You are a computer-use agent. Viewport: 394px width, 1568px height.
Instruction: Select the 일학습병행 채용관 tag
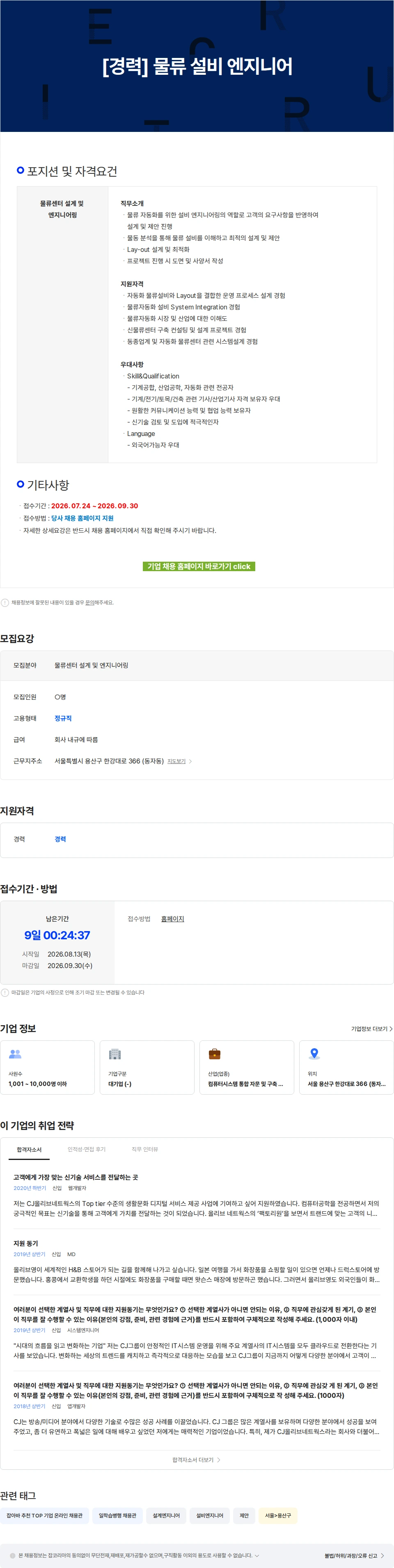coord(117,1516)
